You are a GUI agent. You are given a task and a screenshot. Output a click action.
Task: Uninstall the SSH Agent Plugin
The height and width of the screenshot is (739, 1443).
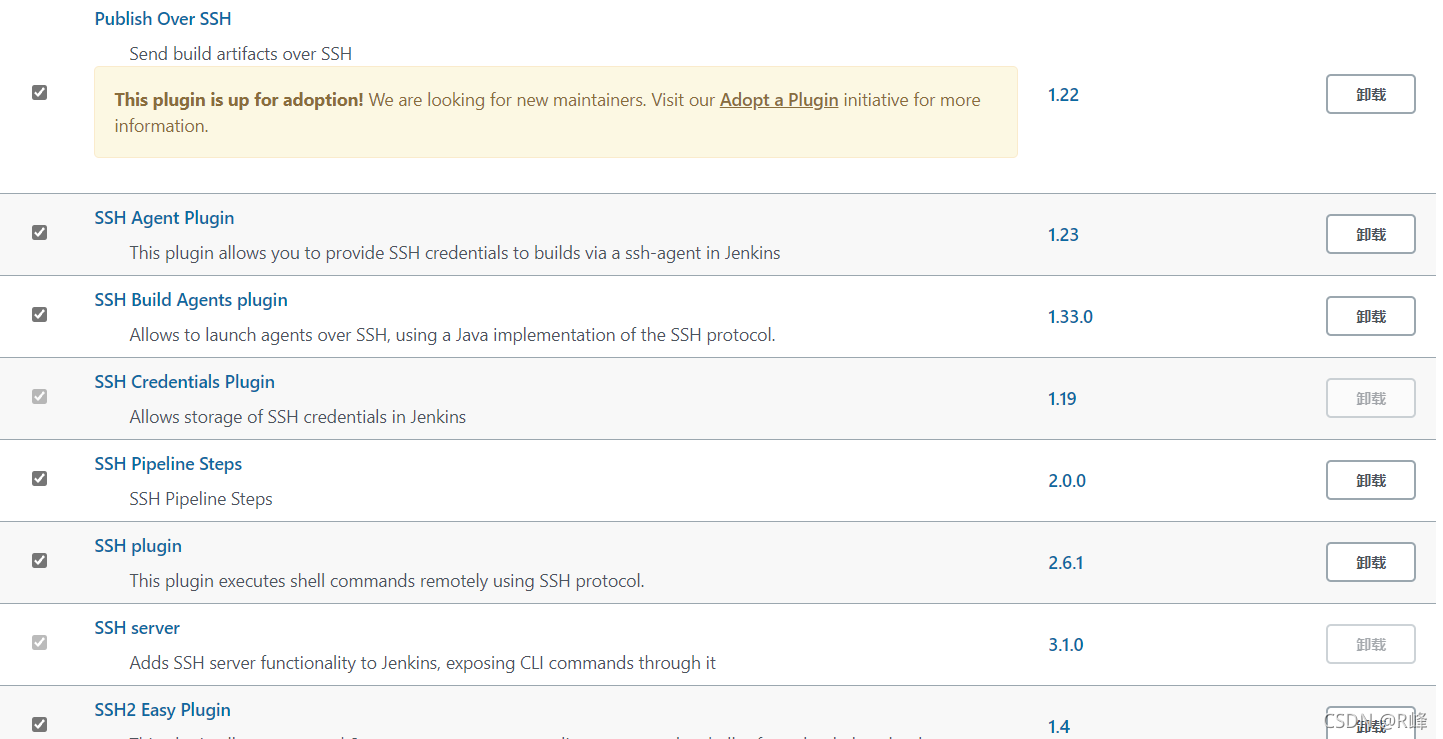coord(1371,234)
